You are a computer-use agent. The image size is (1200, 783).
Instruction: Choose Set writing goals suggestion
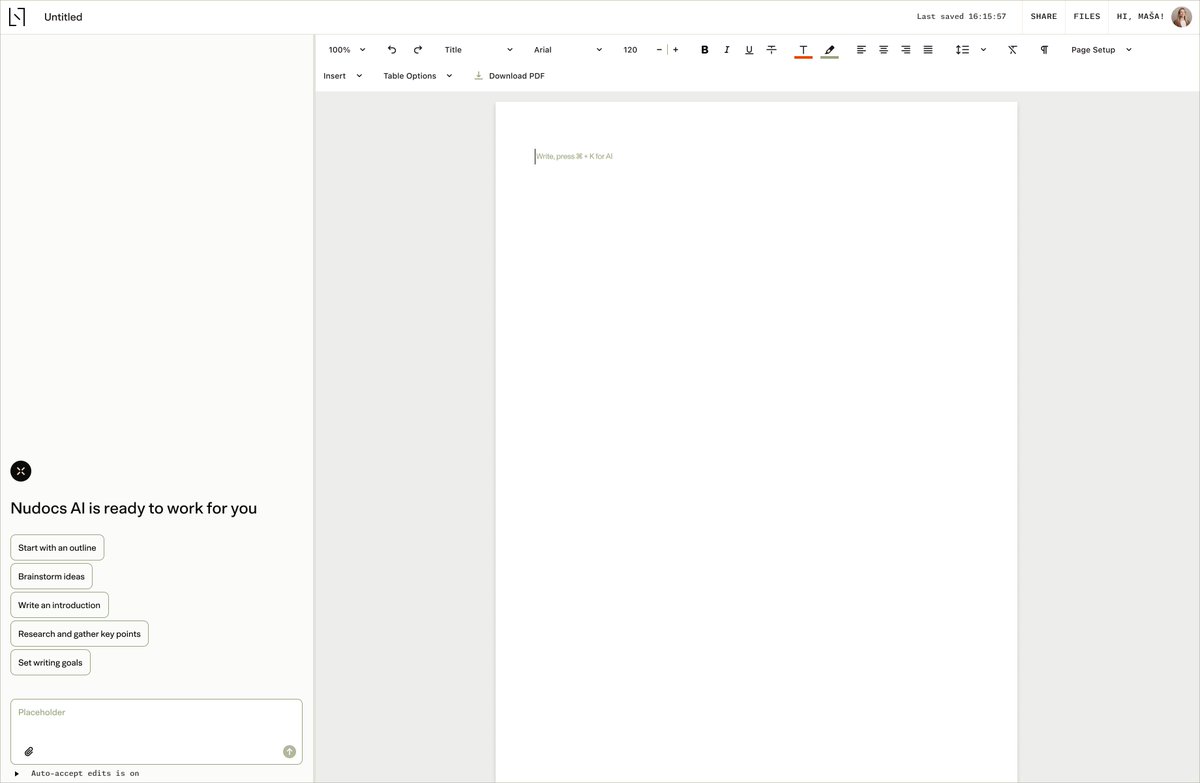coord(50,662)
